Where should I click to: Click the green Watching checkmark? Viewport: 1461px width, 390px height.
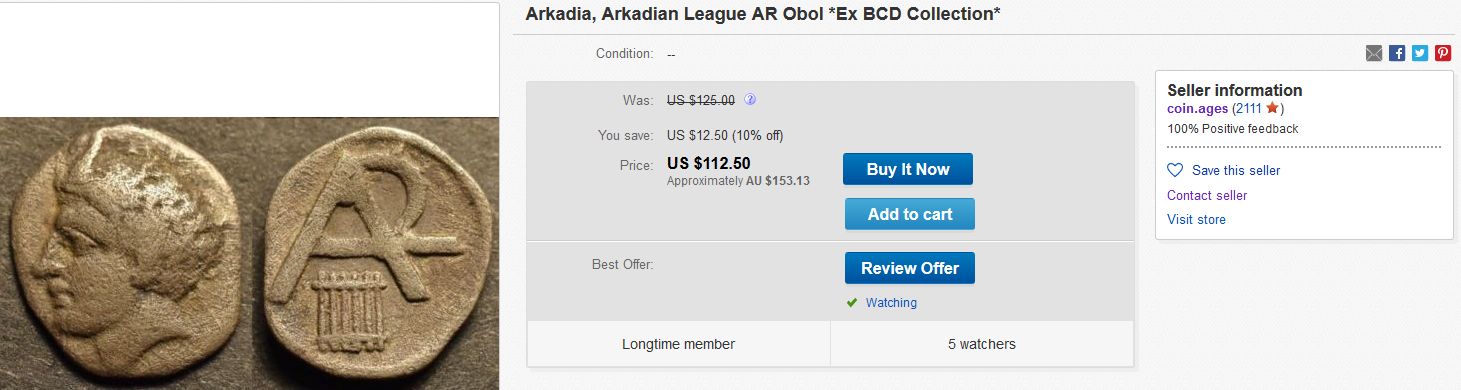(852, 303)
